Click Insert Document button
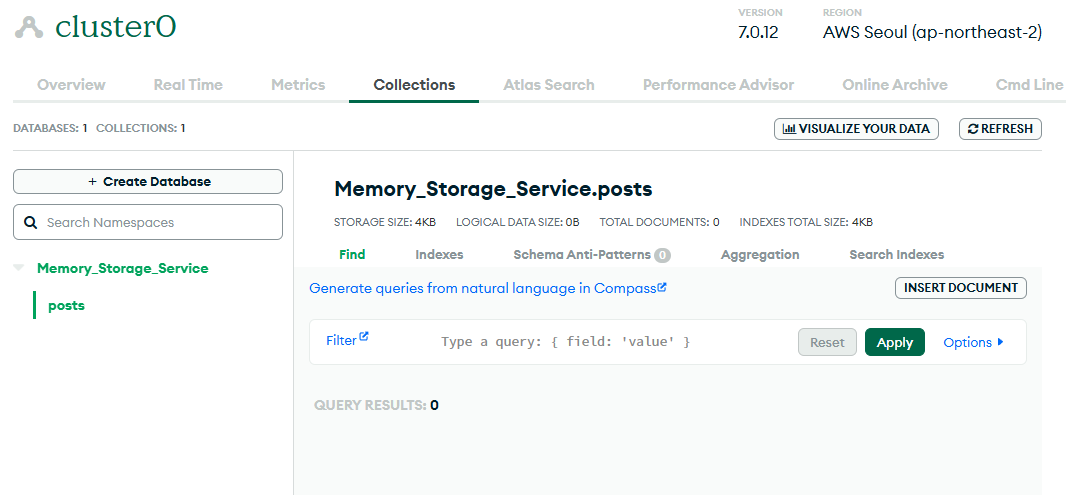The image size is (1066, 495). point(961,288)
